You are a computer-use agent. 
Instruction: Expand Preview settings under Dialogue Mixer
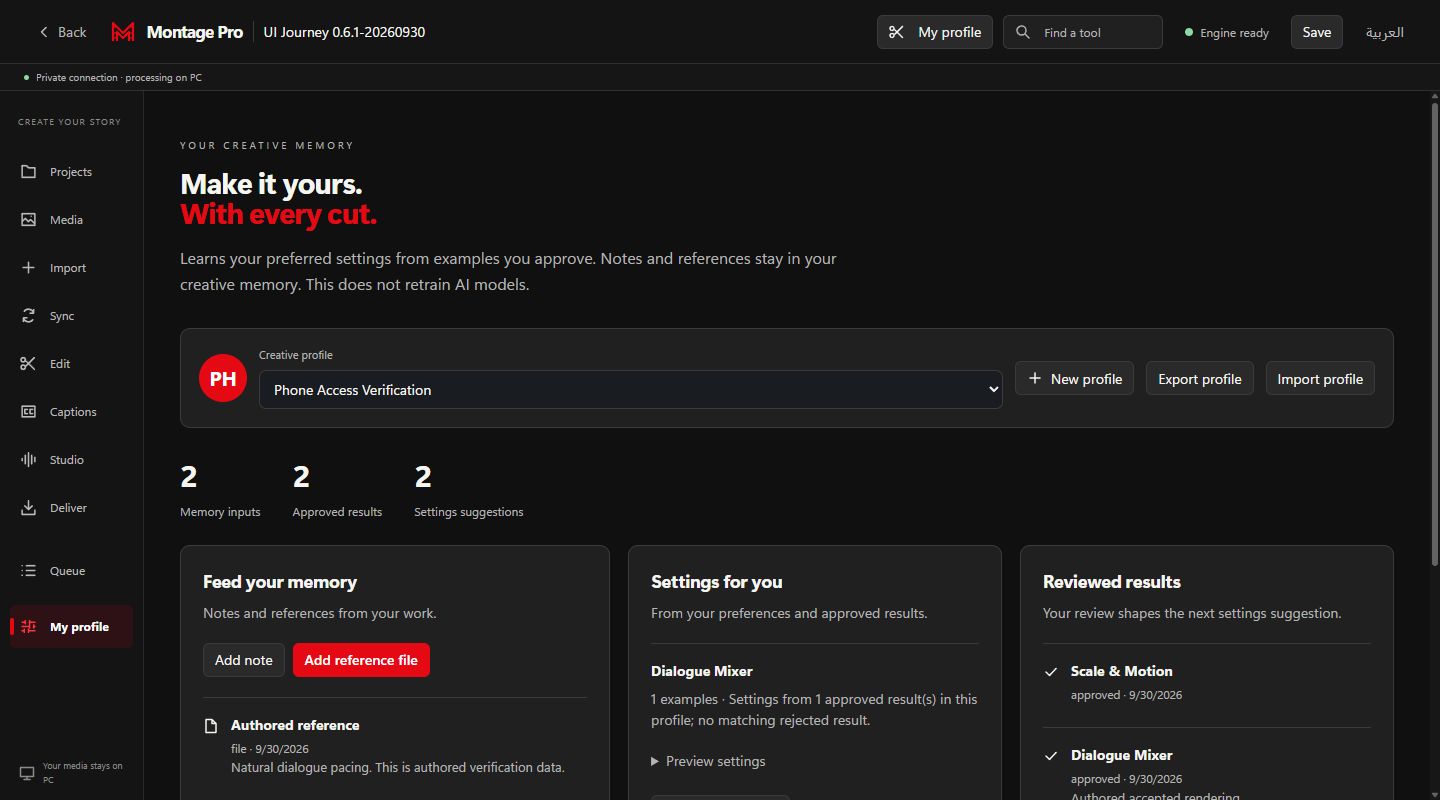coord(708,761)
